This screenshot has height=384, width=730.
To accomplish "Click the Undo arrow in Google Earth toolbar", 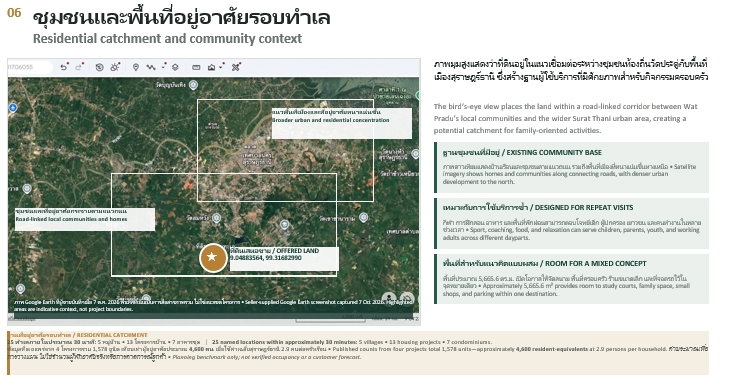I will tap(64, 67).
